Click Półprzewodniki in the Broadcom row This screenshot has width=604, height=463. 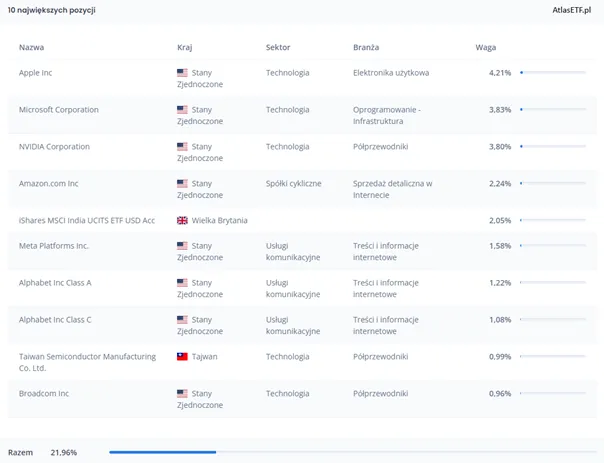point(381,394)
